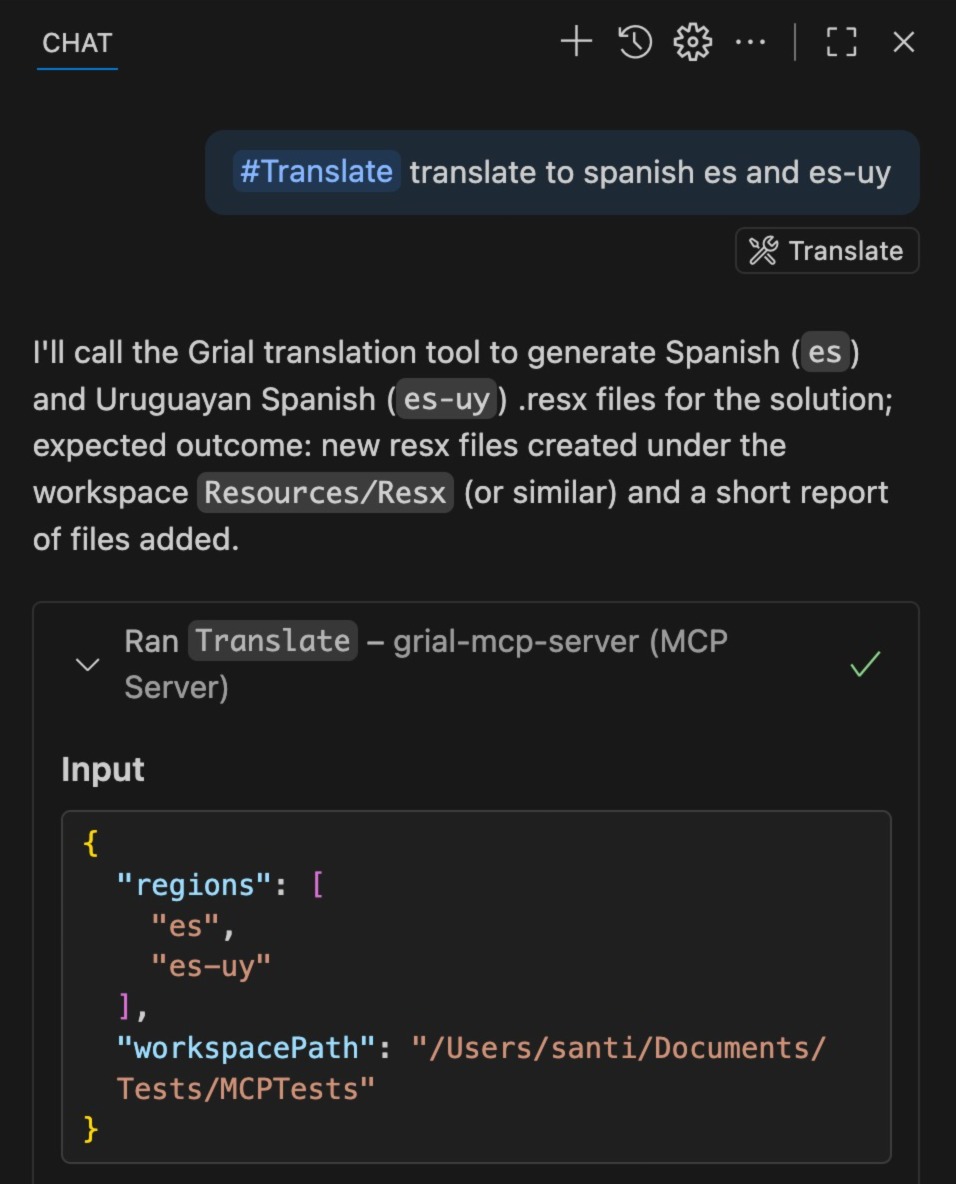Click the Resources/Resx code reference

pos(324,492)
